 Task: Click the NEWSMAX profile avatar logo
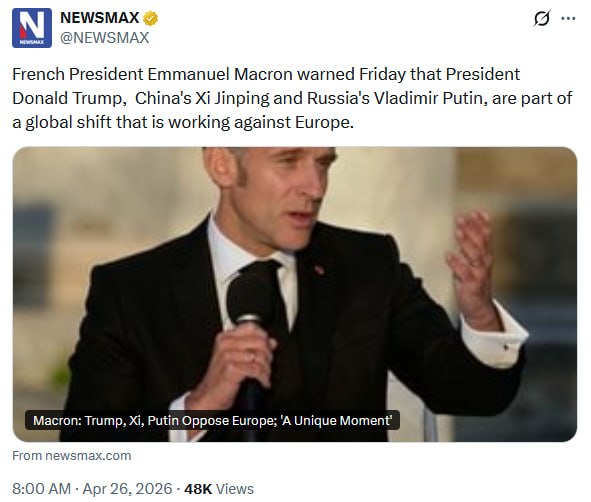click(32, 28)
